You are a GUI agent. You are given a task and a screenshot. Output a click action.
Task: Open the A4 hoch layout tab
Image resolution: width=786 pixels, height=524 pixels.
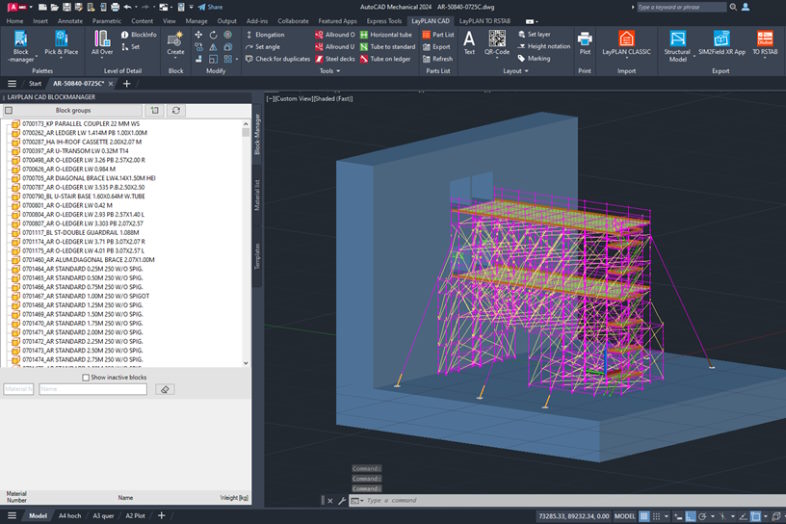pyautogui.click(x=71, y=516)
